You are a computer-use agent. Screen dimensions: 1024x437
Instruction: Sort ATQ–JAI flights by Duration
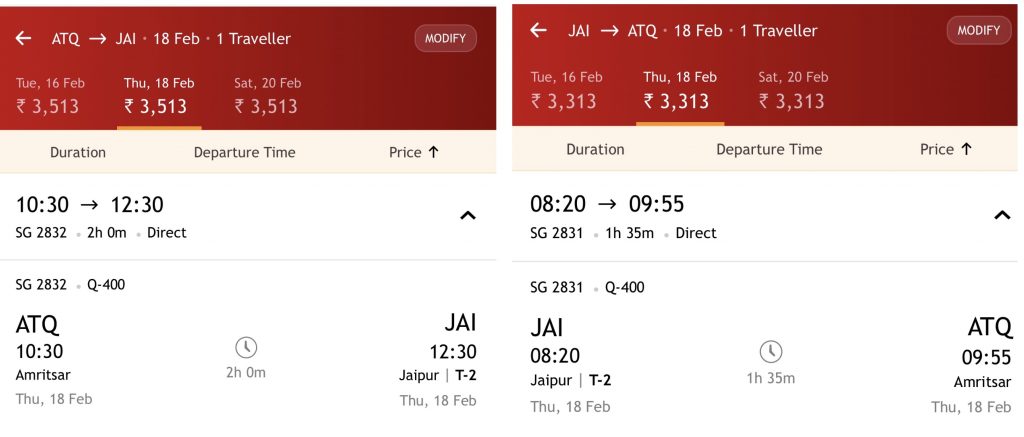pyautogui.click(x=78, y=152)
